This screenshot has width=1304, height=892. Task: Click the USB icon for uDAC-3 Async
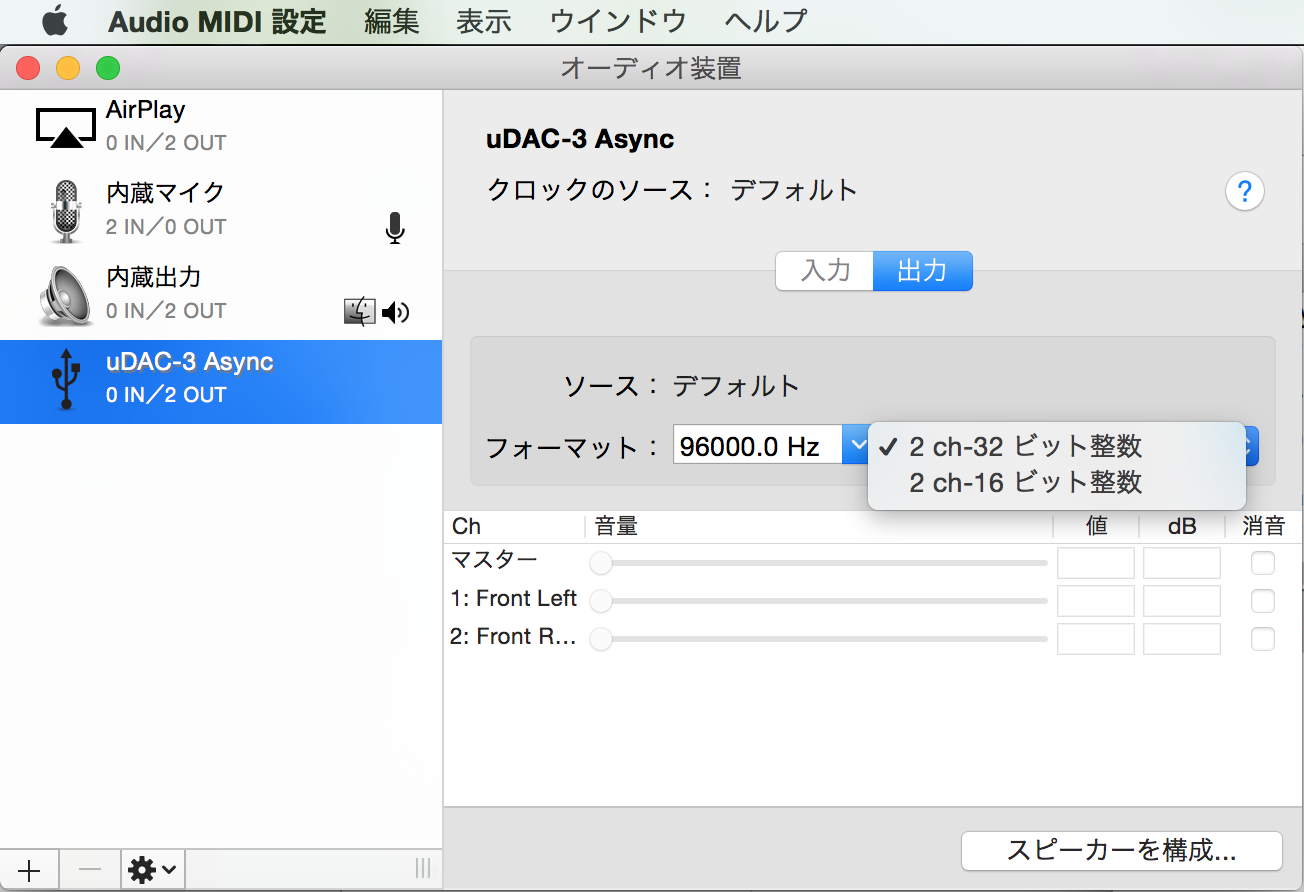coord(66,379)
